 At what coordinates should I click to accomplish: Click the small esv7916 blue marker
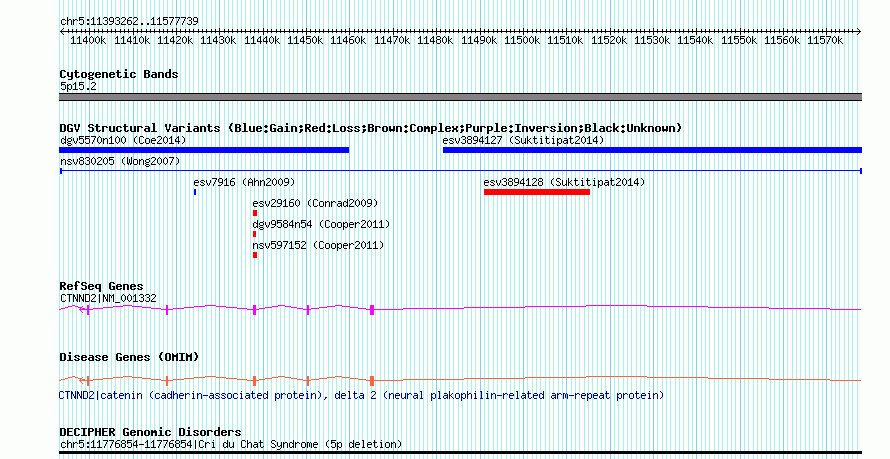[195, 192]
